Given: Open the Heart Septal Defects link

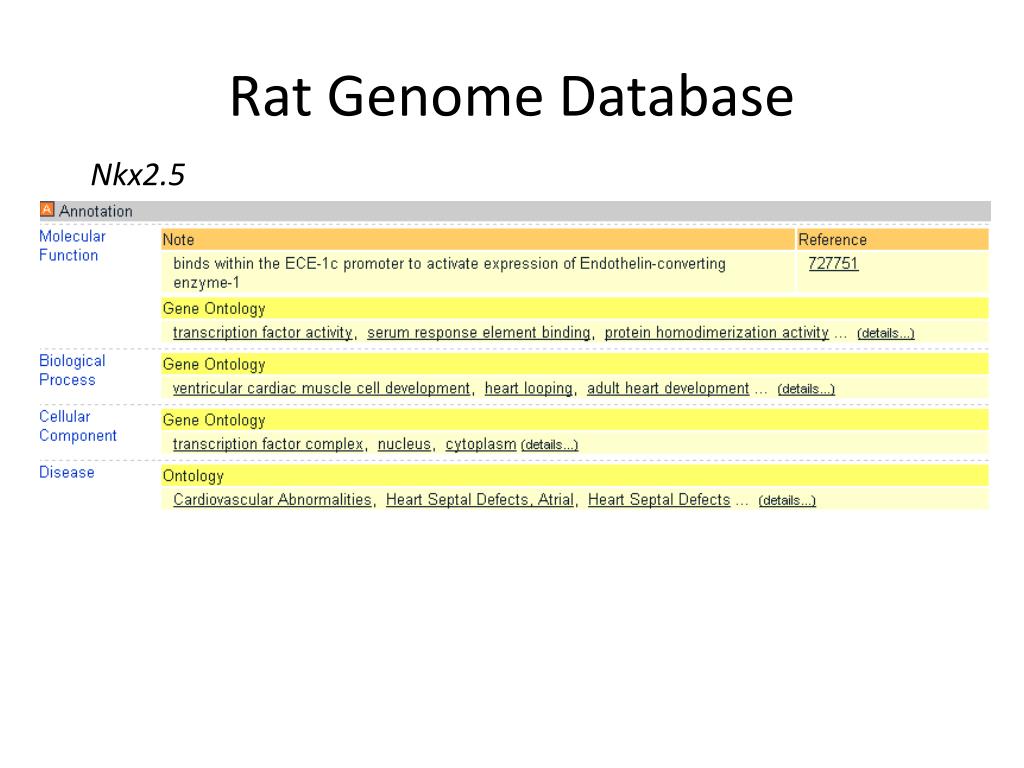Looking at the screenshot, I should (659, 499).
